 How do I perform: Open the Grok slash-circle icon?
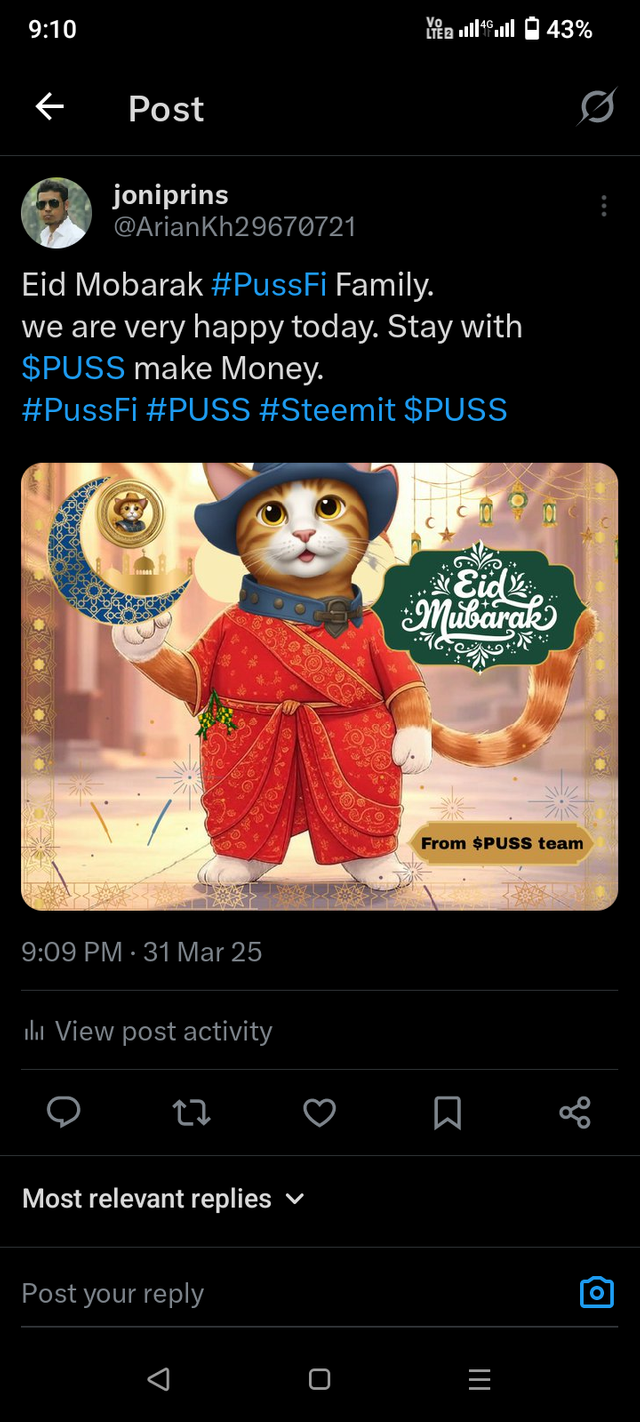coord(596,107)
